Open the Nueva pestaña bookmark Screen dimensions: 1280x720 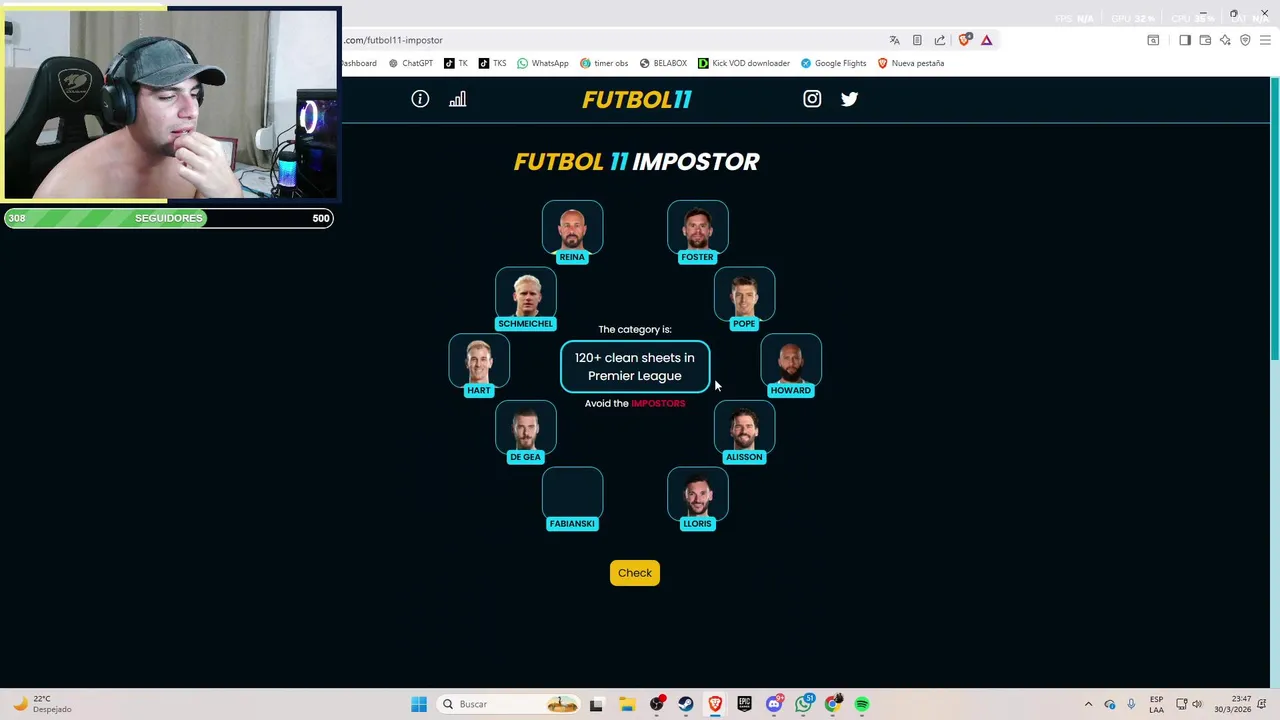click(x=910, y=63)
